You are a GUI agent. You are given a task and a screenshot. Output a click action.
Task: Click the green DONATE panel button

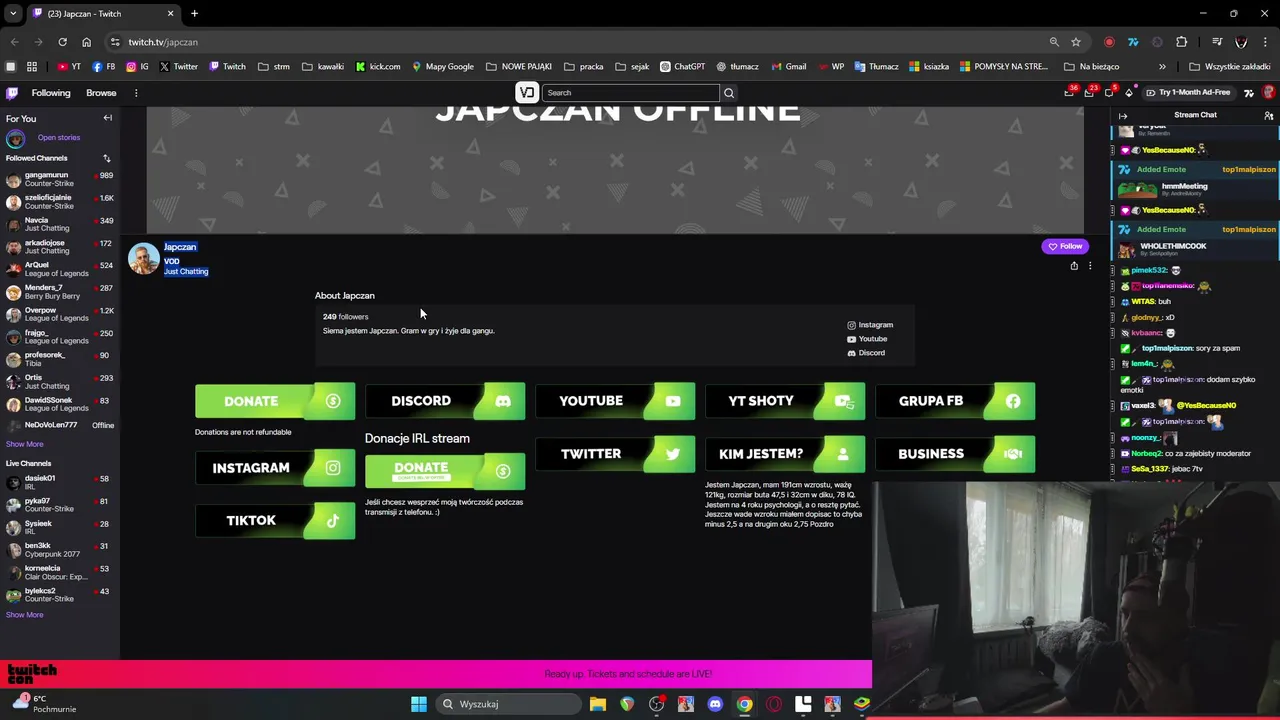(275, 401)
